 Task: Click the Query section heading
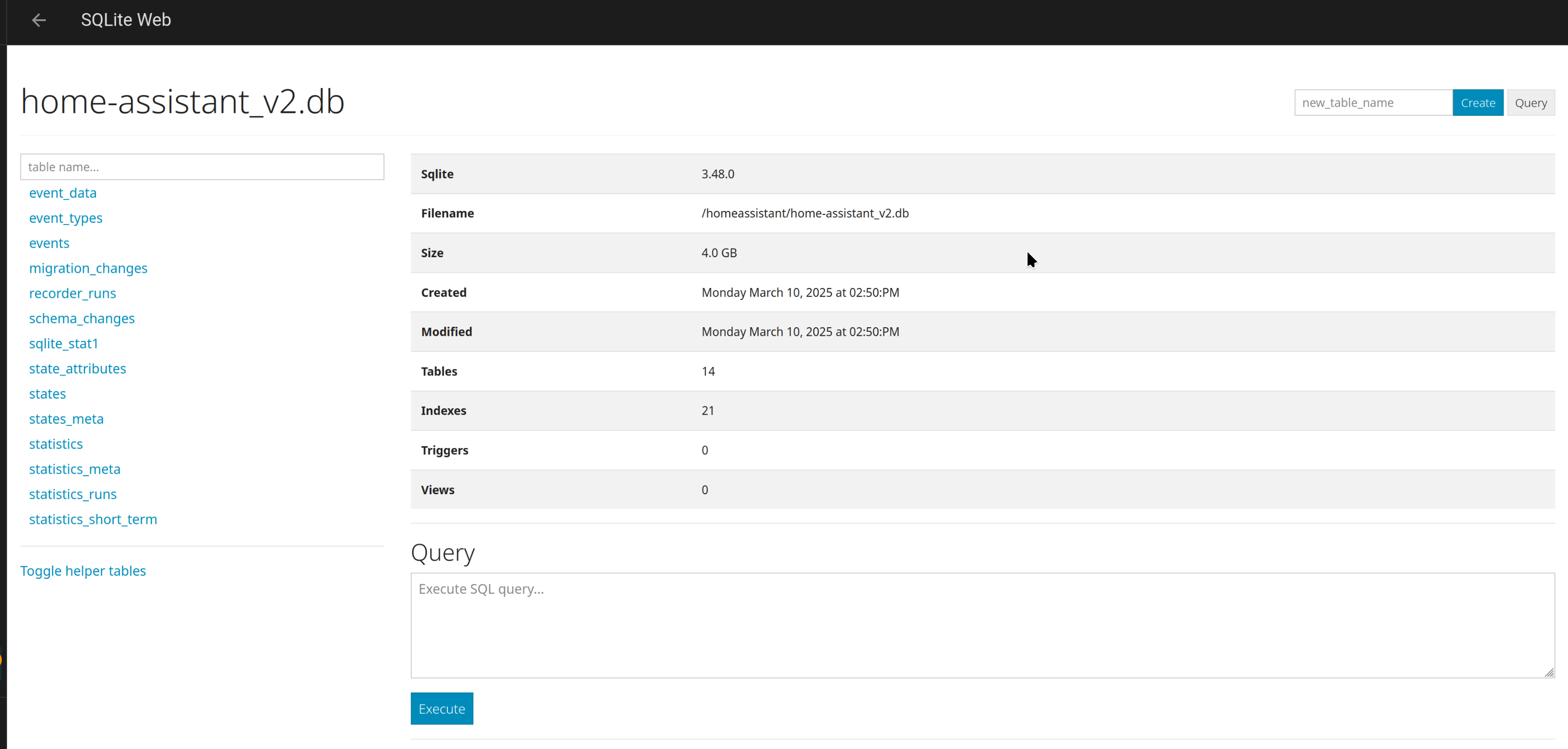442,553
